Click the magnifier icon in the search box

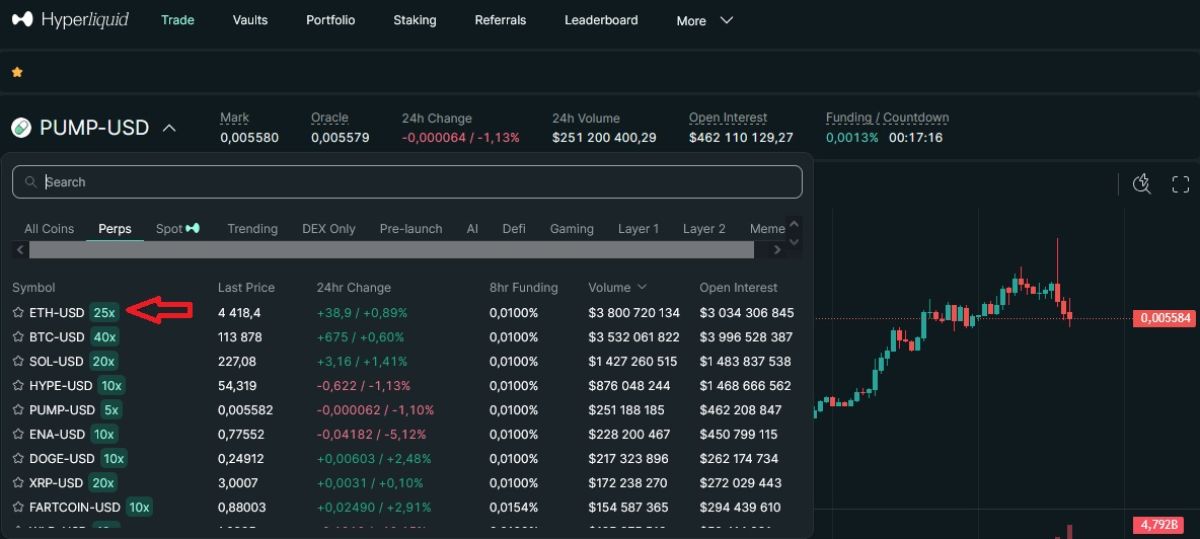tap(31, 182)
